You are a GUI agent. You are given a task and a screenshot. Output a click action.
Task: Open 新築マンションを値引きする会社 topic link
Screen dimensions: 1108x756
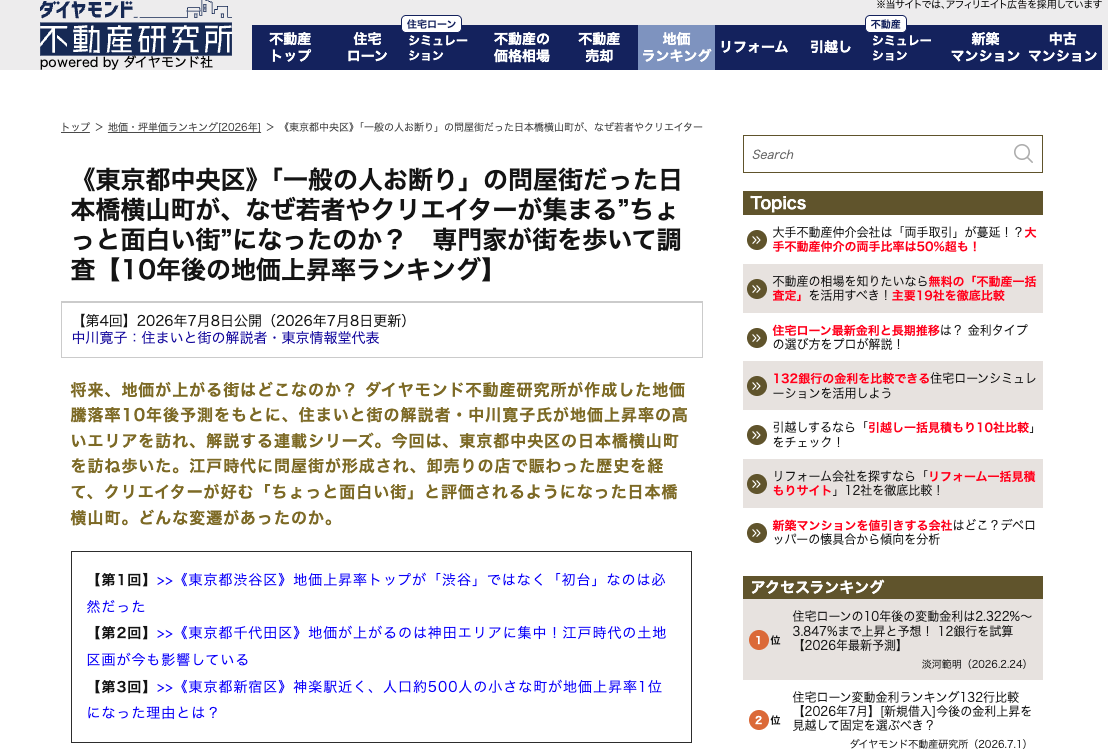(904, 532)
